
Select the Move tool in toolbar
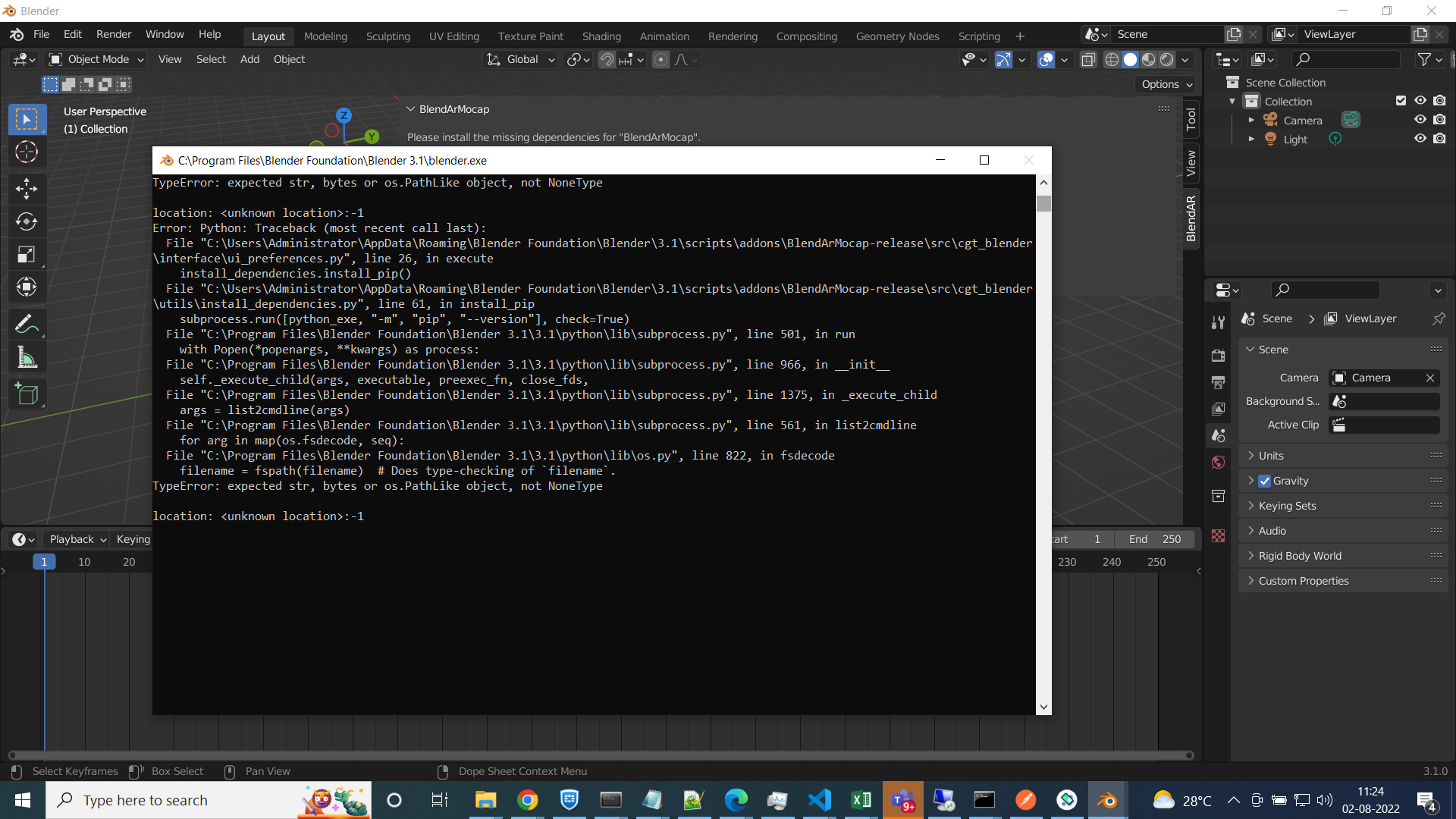coord(27,188)
